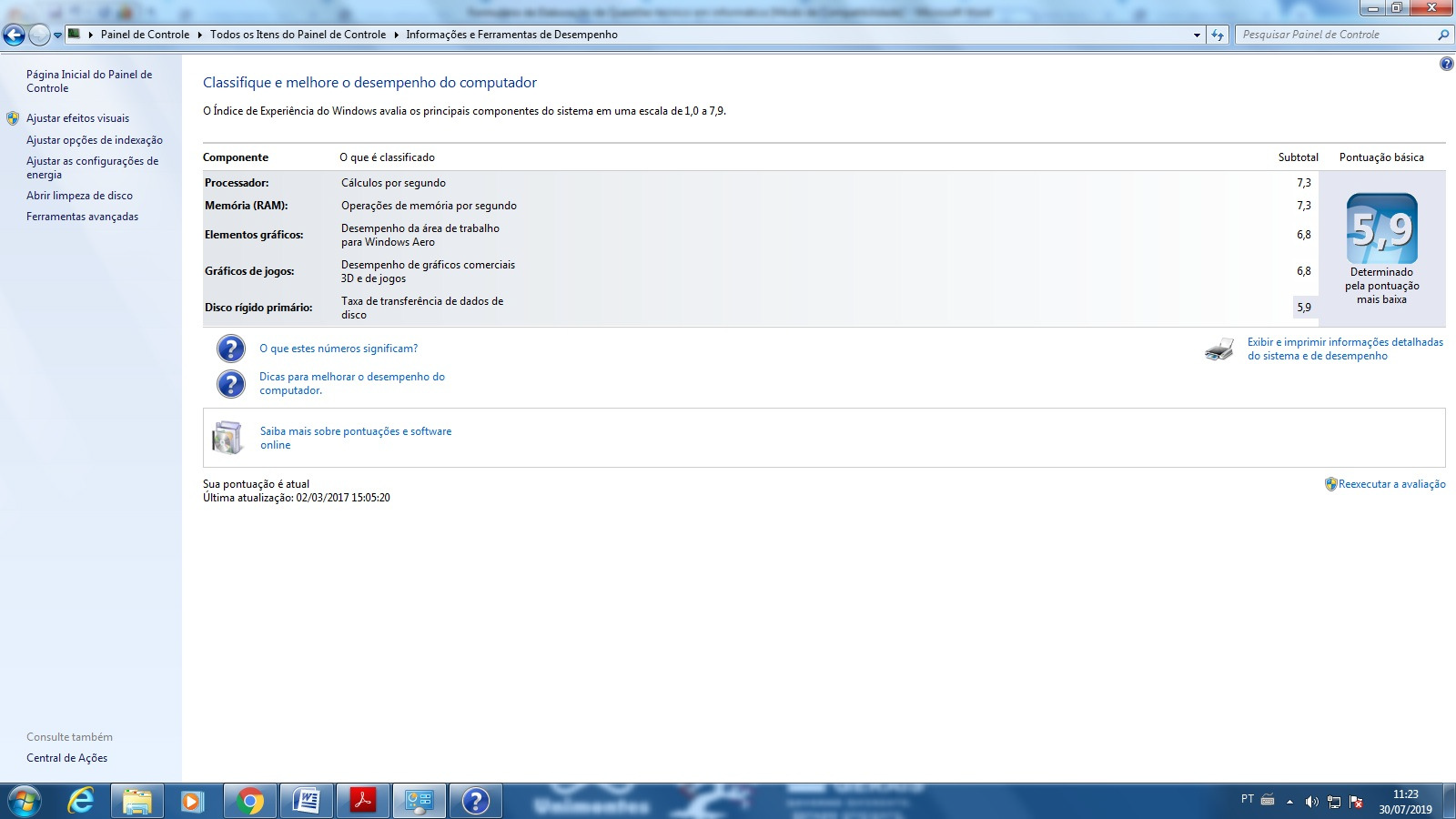The width and height of the screenshot is (1456, 819).
Task: Expand the address bar history dropdown
Action: coord(1197,35)
